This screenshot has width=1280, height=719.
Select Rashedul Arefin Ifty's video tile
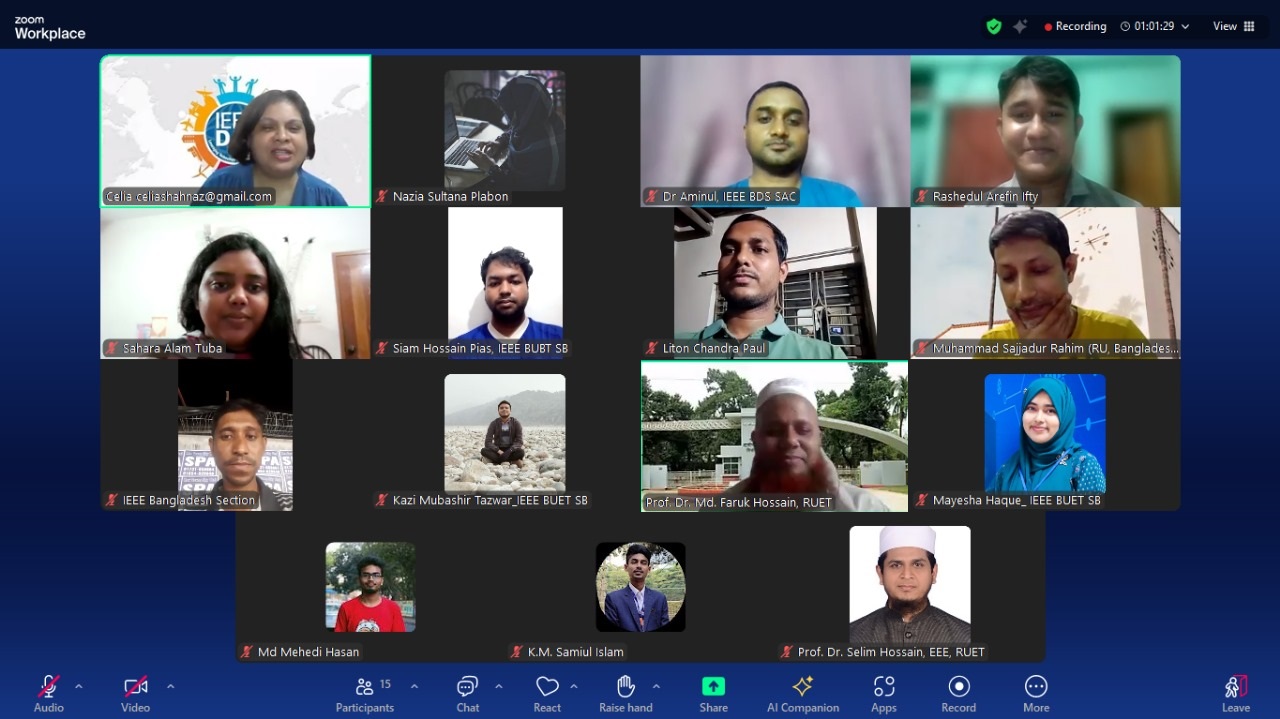[1045, 131]
